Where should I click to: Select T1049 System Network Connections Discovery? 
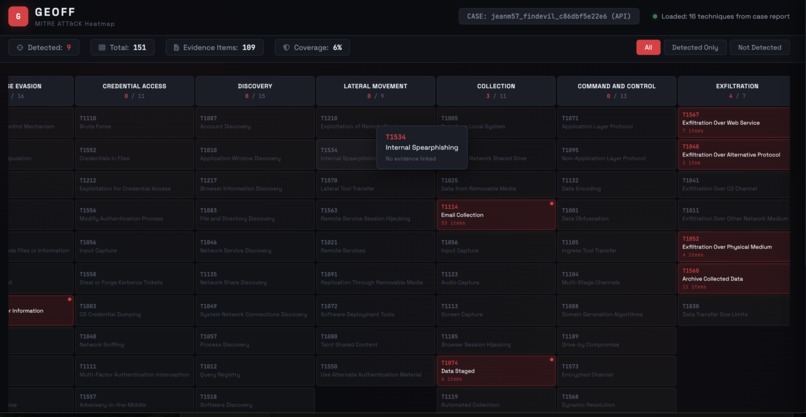pyautogui.click(x=255, y=310)
